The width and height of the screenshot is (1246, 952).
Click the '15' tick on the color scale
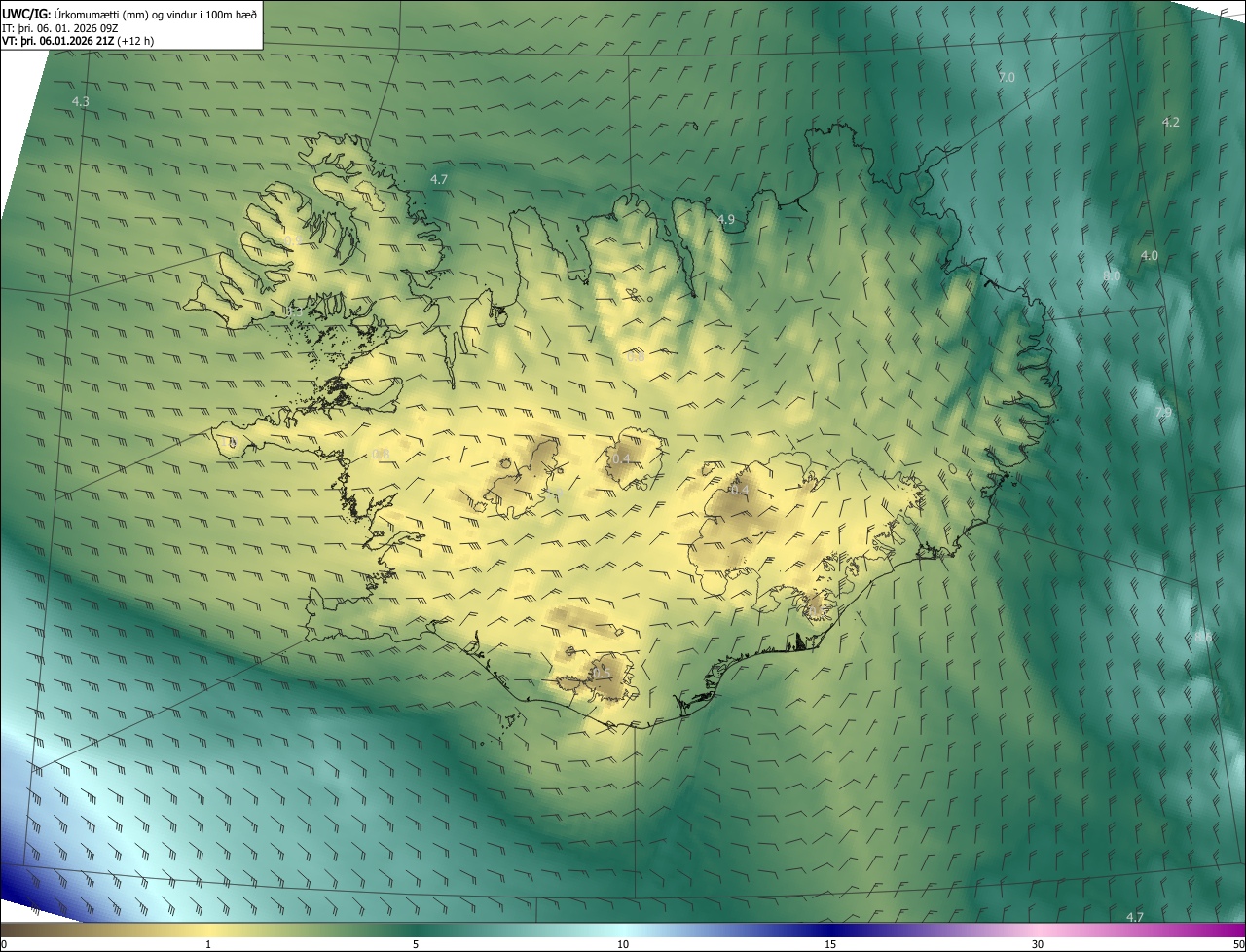(x=830, y=945)
